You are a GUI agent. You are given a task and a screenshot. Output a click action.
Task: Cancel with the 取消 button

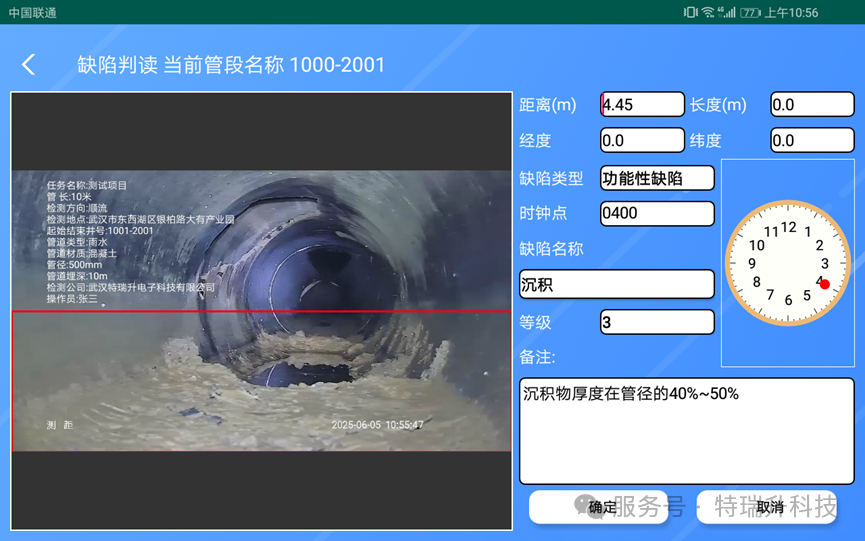coord(767,507)
